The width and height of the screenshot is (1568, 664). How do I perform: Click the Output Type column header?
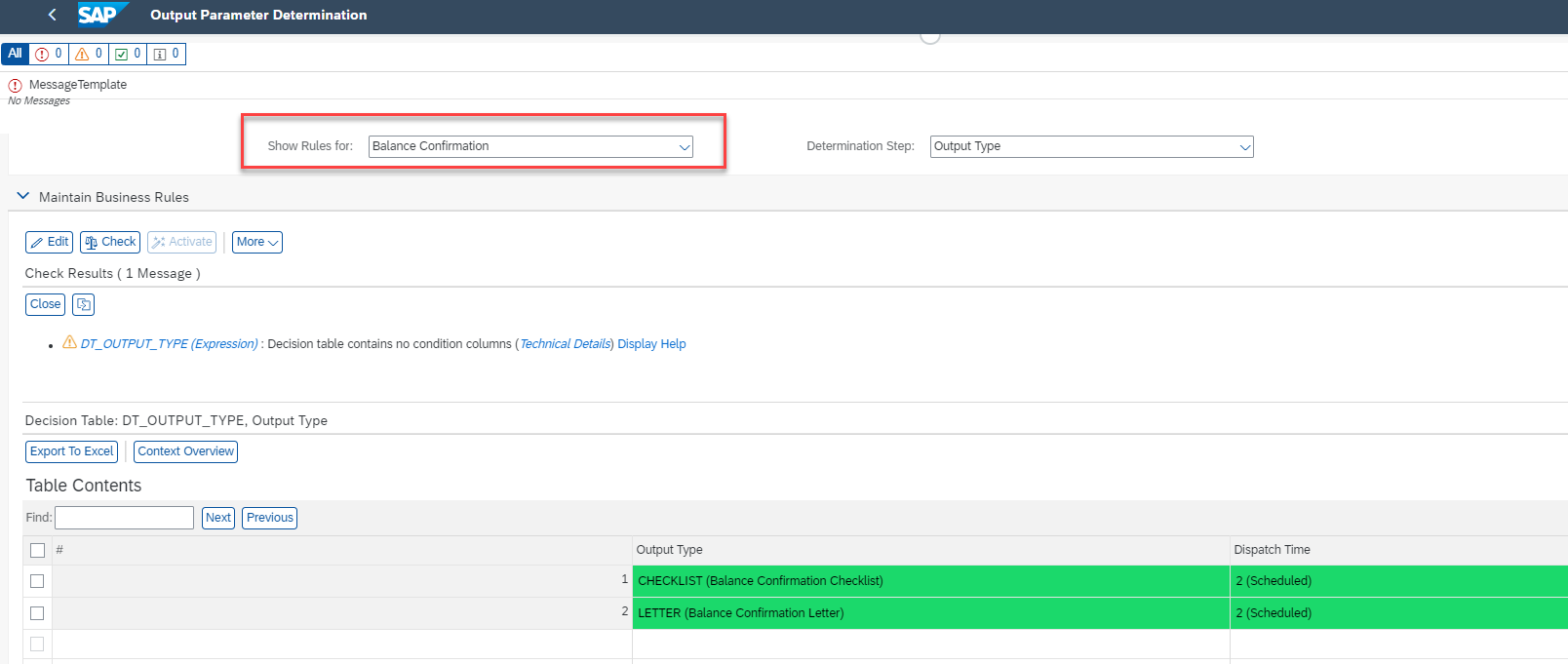point(931,550)
